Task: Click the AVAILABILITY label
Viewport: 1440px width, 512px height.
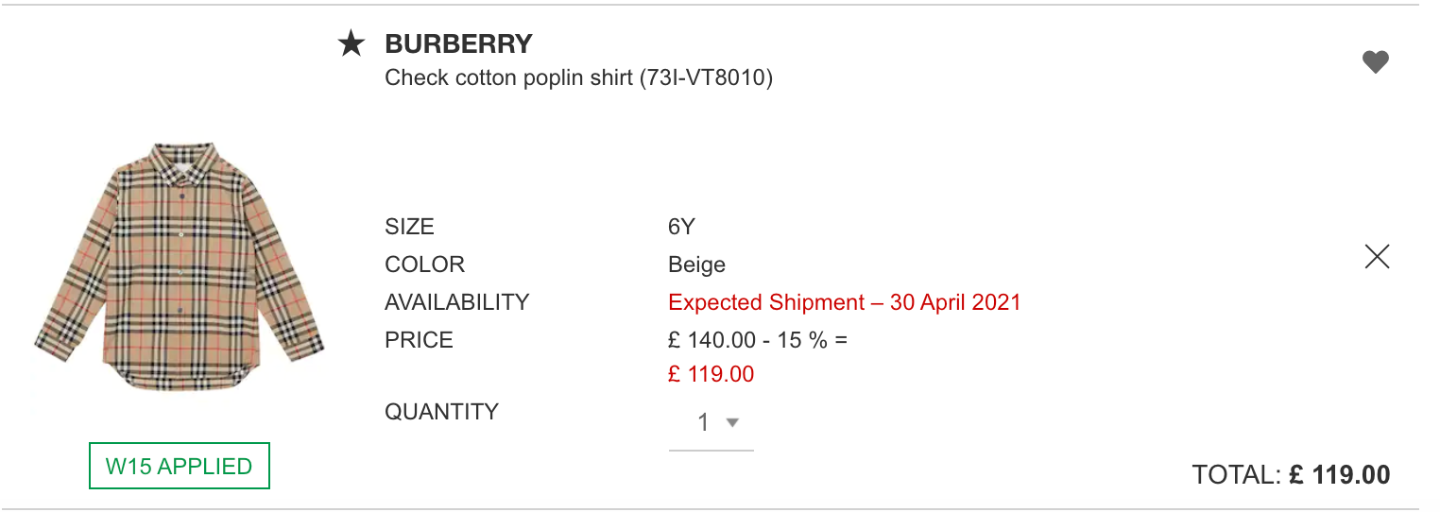Action: 457,302
